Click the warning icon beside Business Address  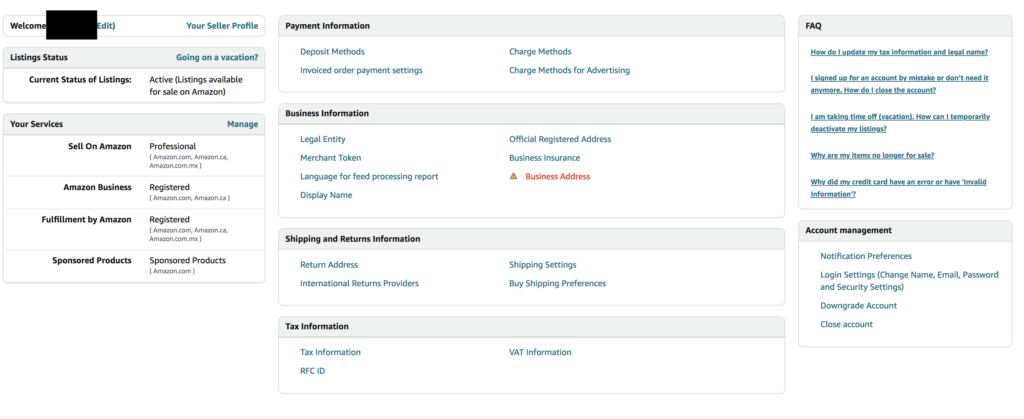pyautogui.click(x=513, y=176)
